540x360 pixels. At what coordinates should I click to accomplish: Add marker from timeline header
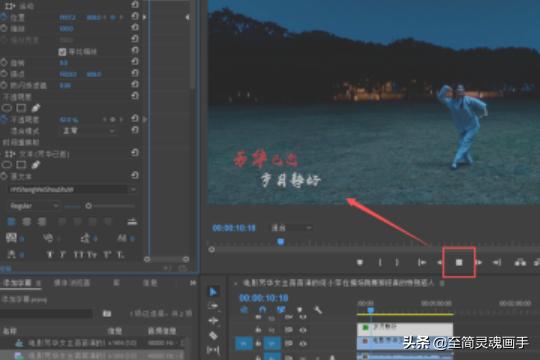click(x=300, y=310)
